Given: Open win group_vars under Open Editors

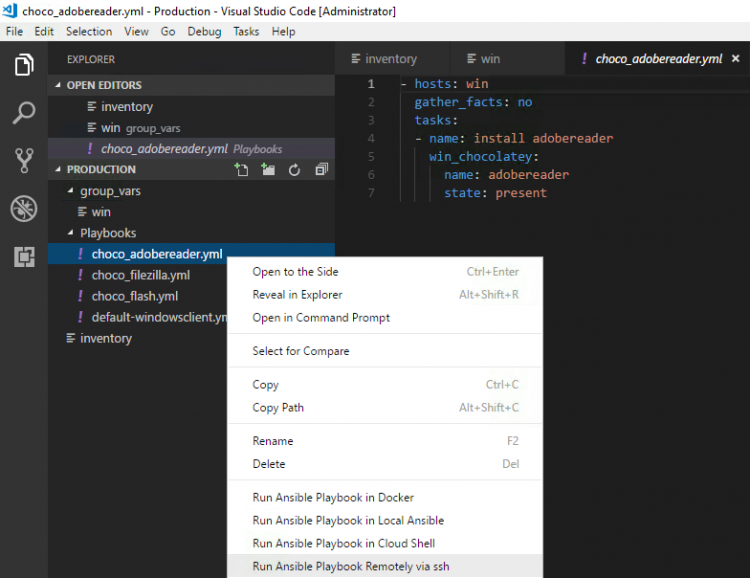Looking at the screenshot, I should click(191, 128).
